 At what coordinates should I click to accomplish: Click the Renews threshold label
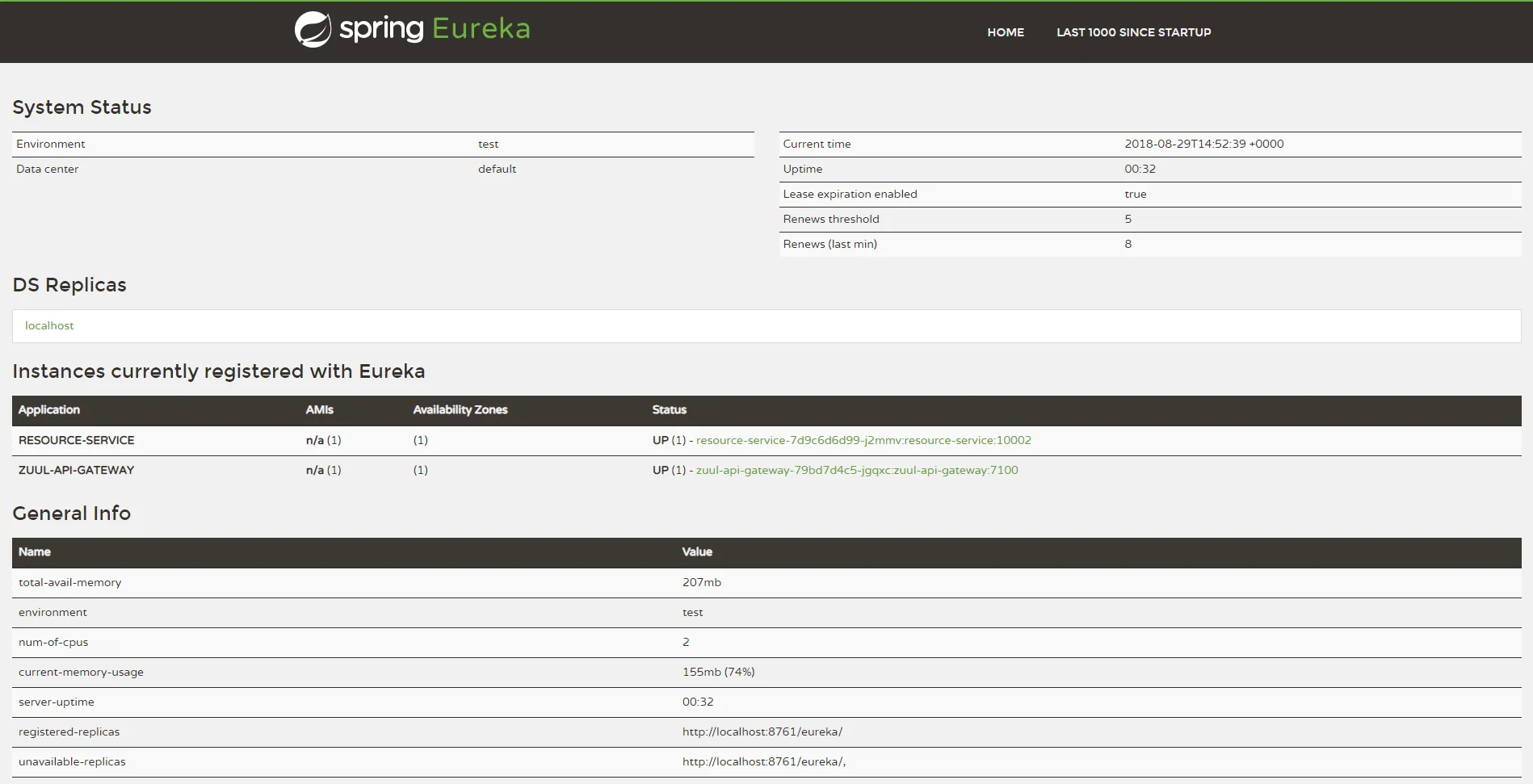click(x=831, y=219)
